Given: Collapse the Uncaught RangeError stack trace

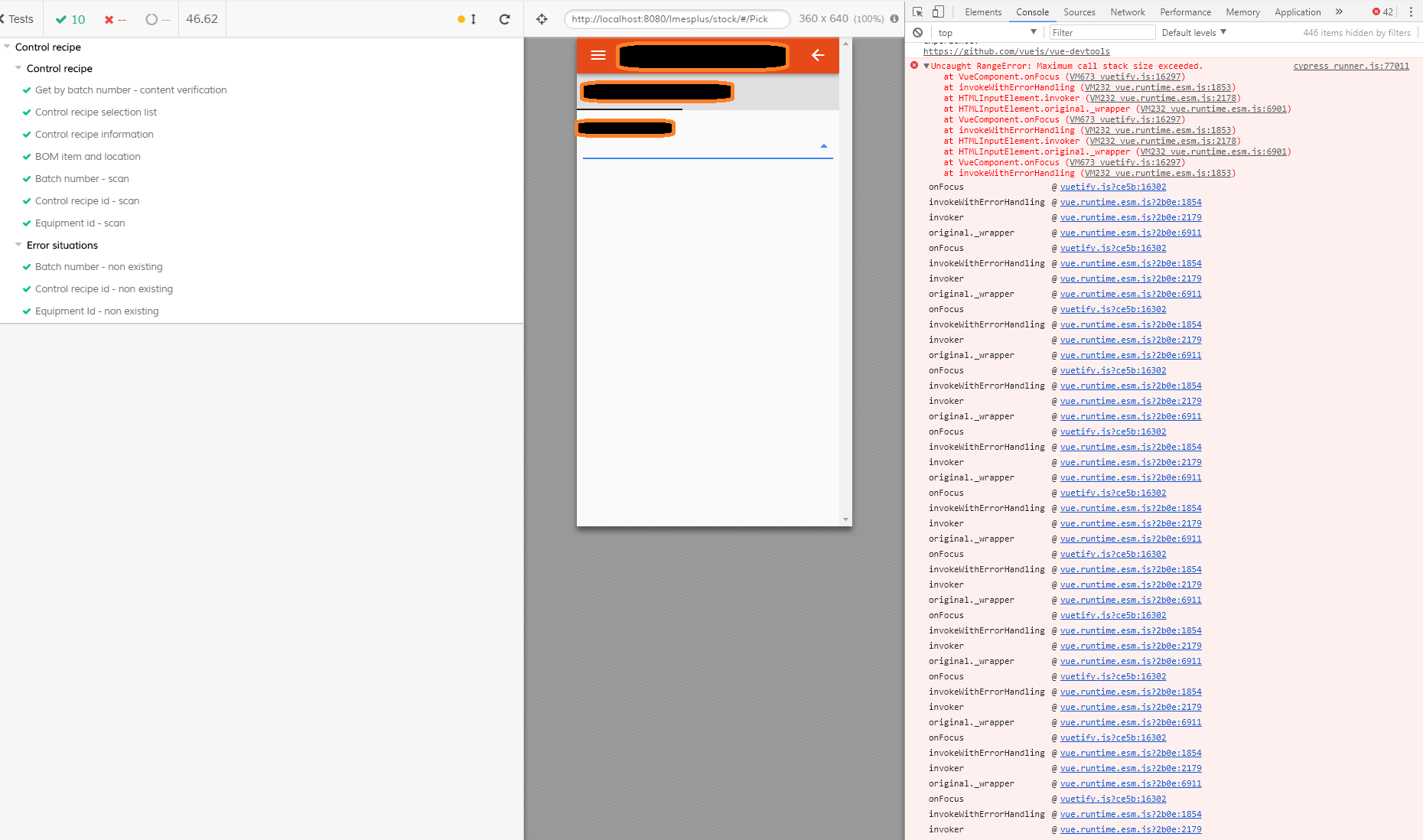Looking at the screenshot, I should click(x=926, y=66).
